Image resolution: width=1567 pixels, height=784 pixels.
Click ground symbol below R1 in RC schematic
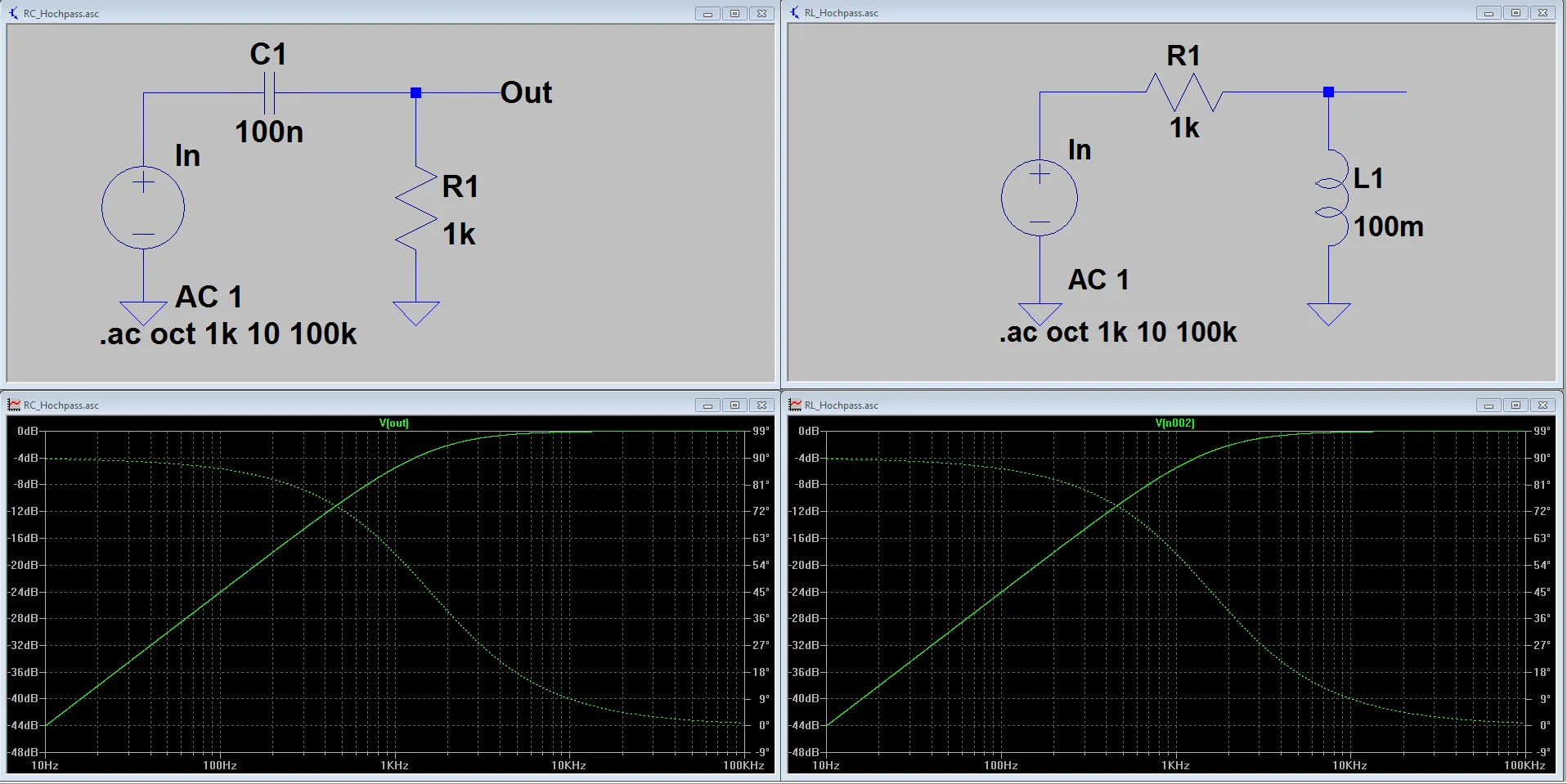(415, 312)
